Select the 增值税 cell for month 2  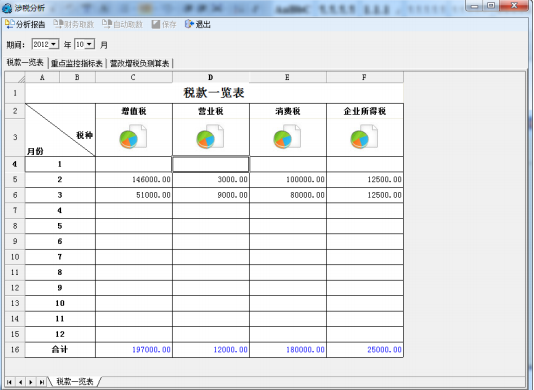point(134,180)
